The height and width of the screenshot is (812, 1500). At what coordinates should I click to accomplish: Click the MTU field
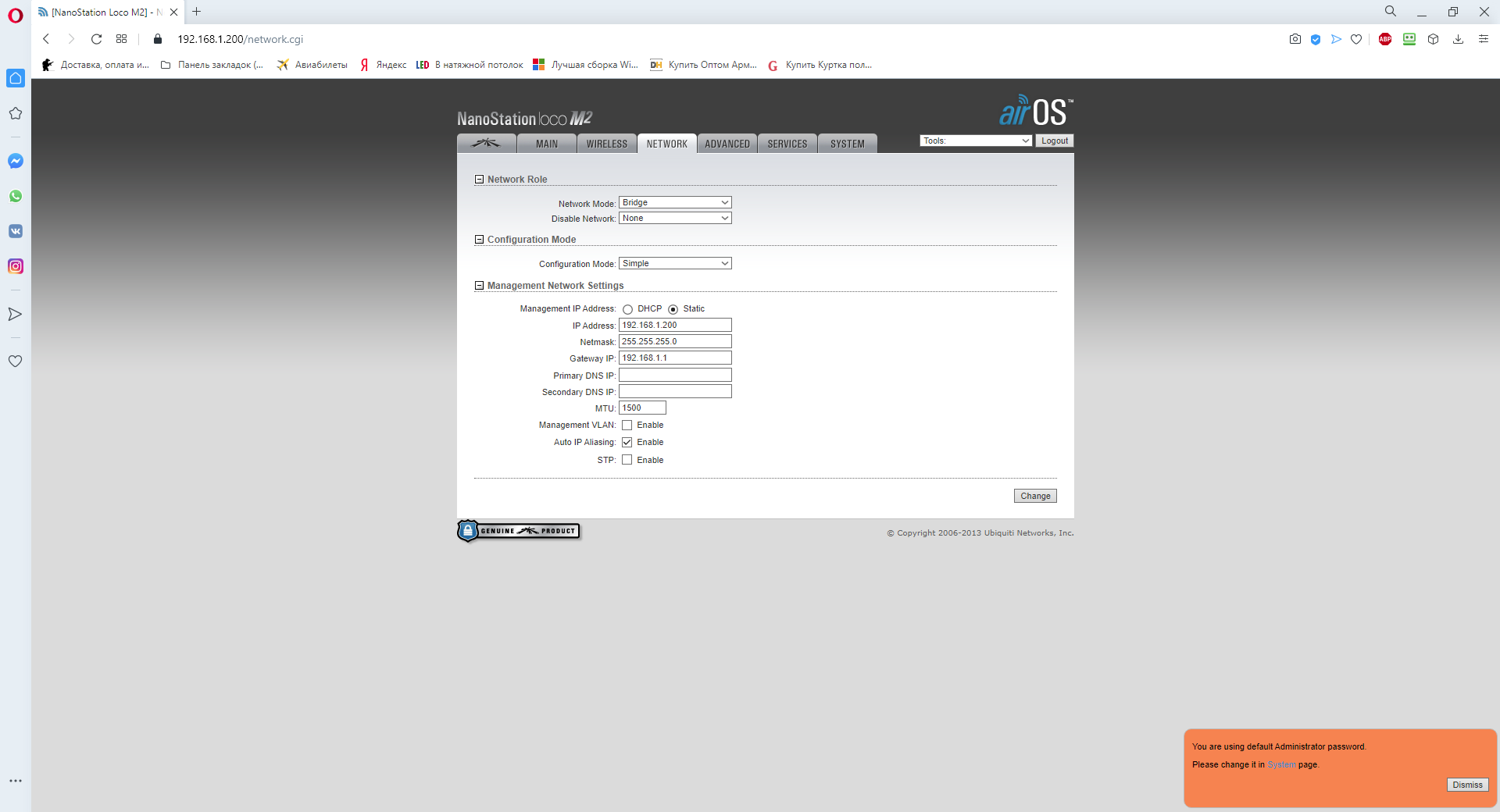click(x=642, y=408)
